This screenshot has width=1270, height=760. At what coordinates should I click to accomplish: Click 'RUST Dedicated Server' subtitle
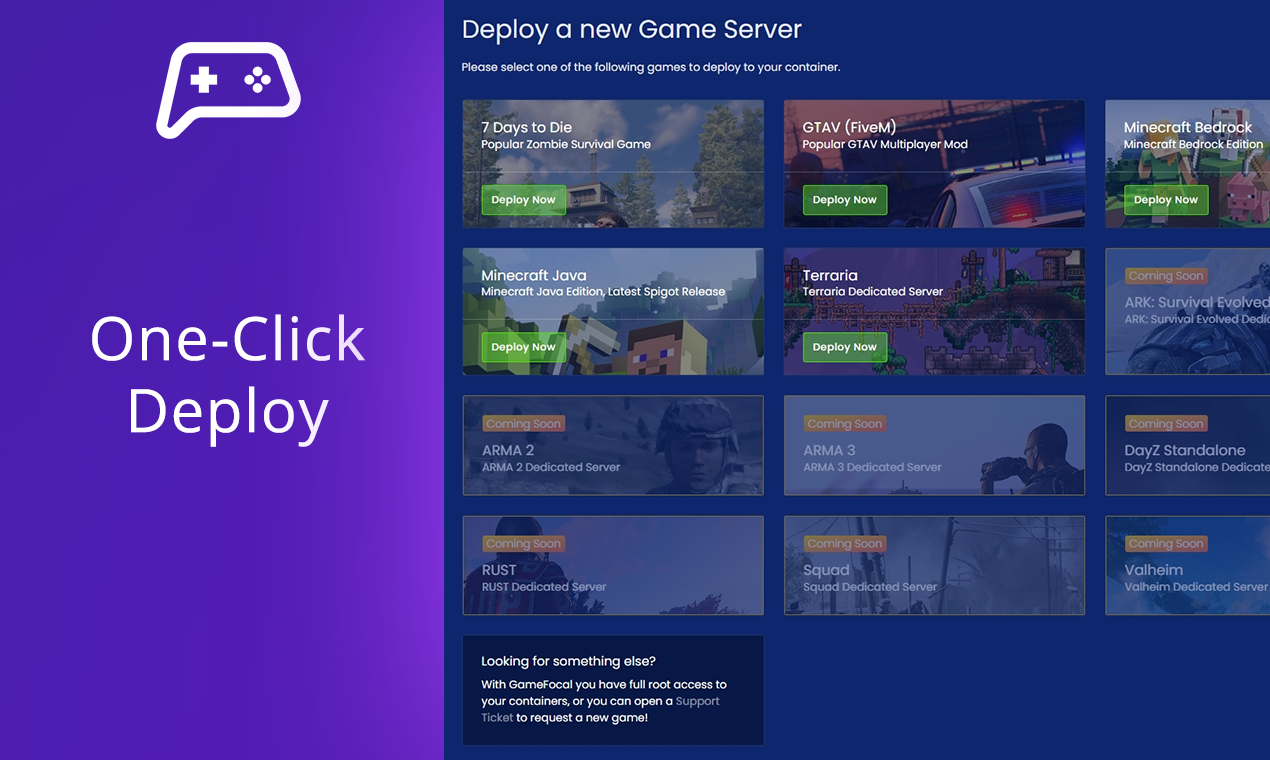[x=544, y=587]
